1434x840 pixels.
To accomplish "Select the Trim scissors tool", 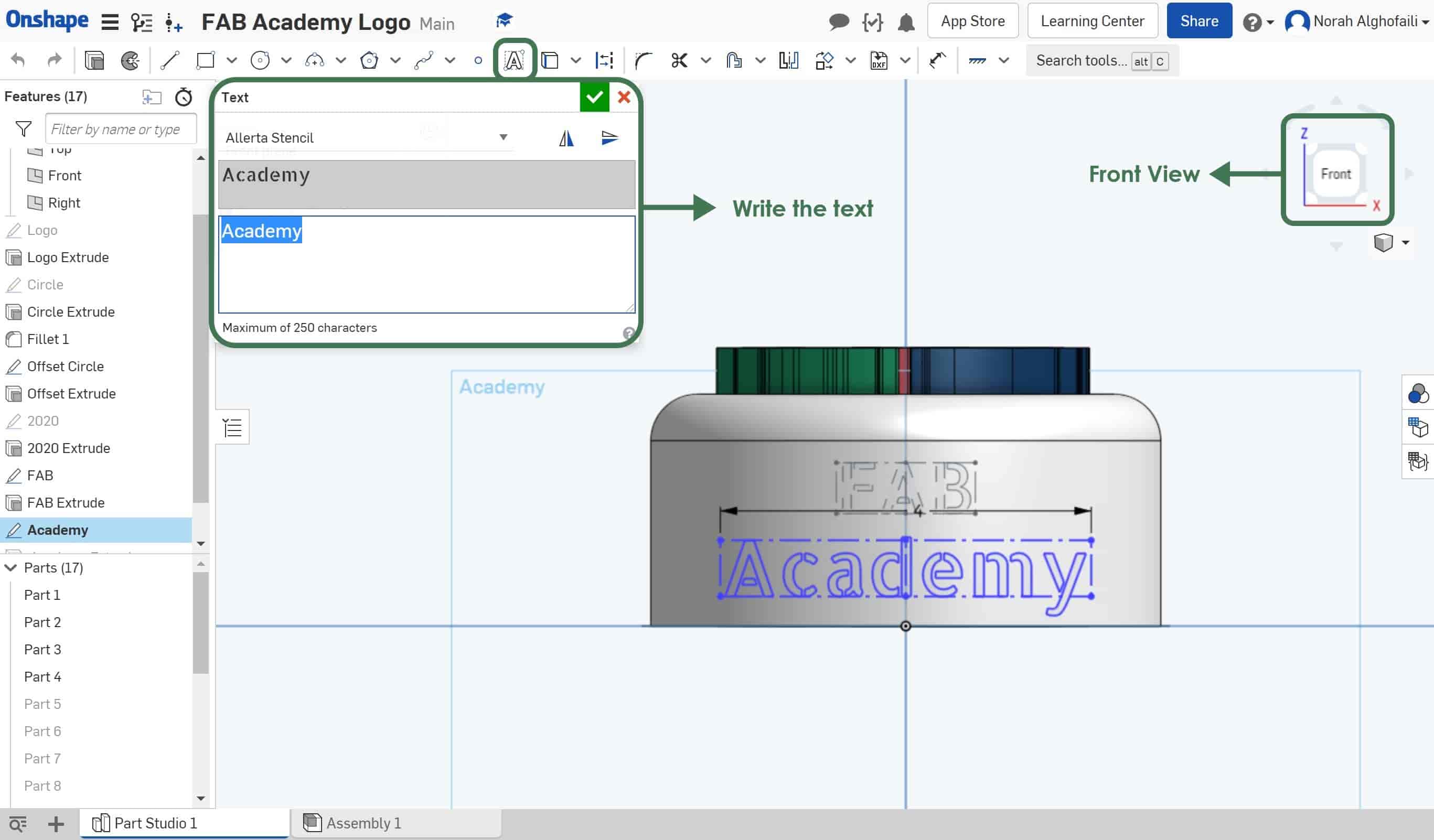I will coord(679,60).
